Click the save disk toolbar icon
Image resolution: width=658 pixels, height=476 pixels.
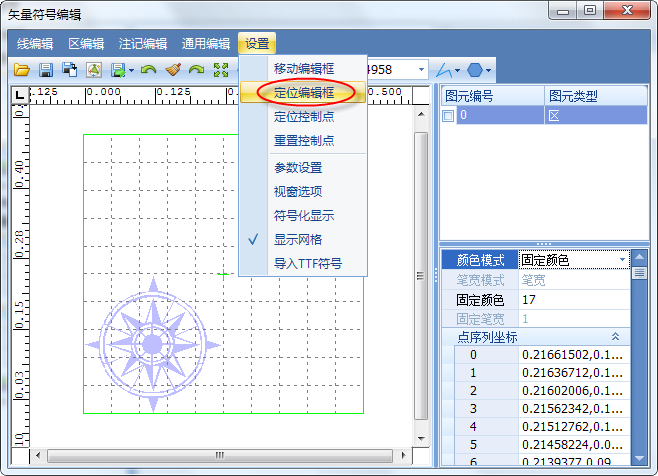click(x=46, y=70)
